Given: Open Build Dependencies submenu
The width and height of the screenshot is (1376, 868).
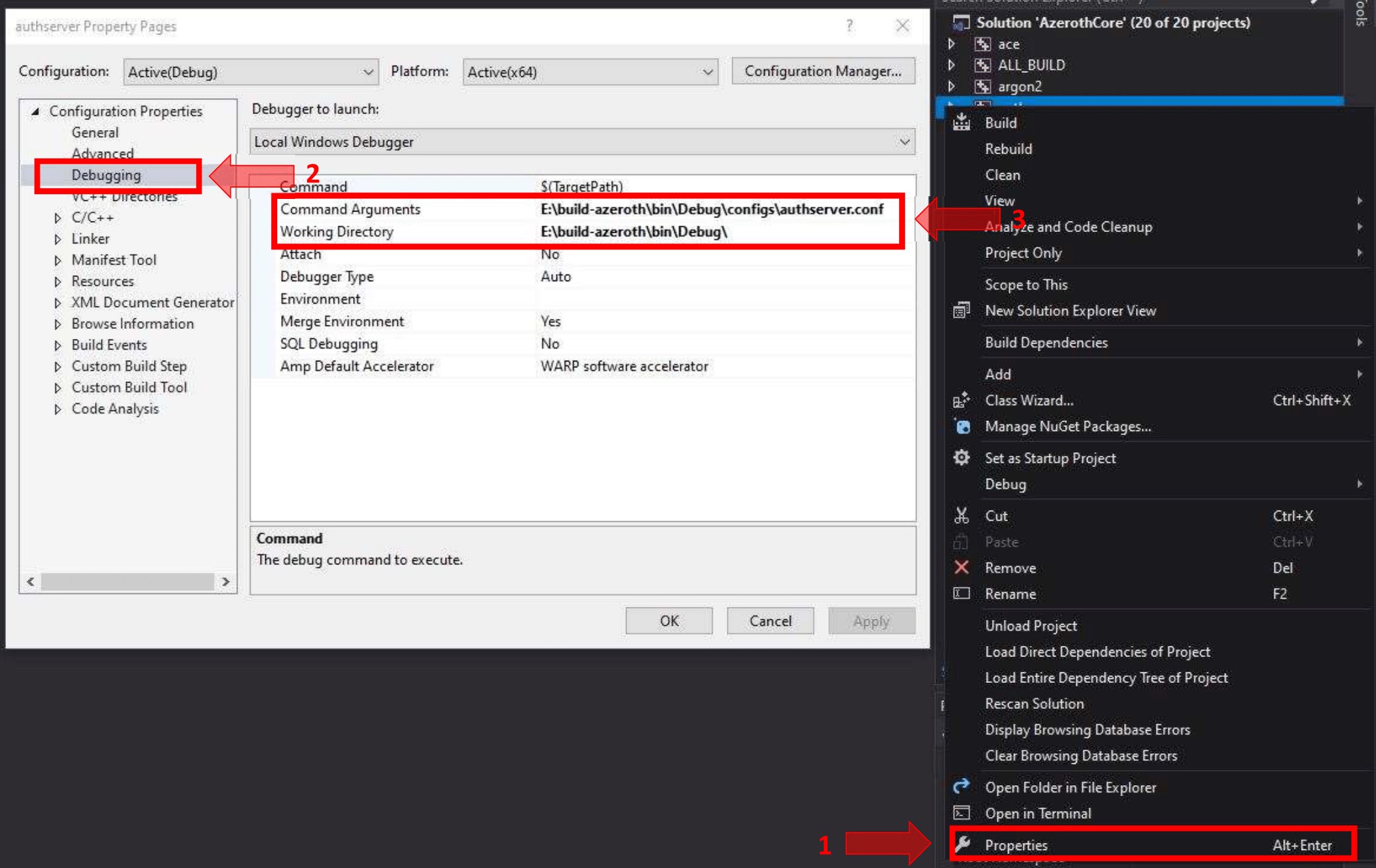Looking at the screenshot, I should [1159, 342].
